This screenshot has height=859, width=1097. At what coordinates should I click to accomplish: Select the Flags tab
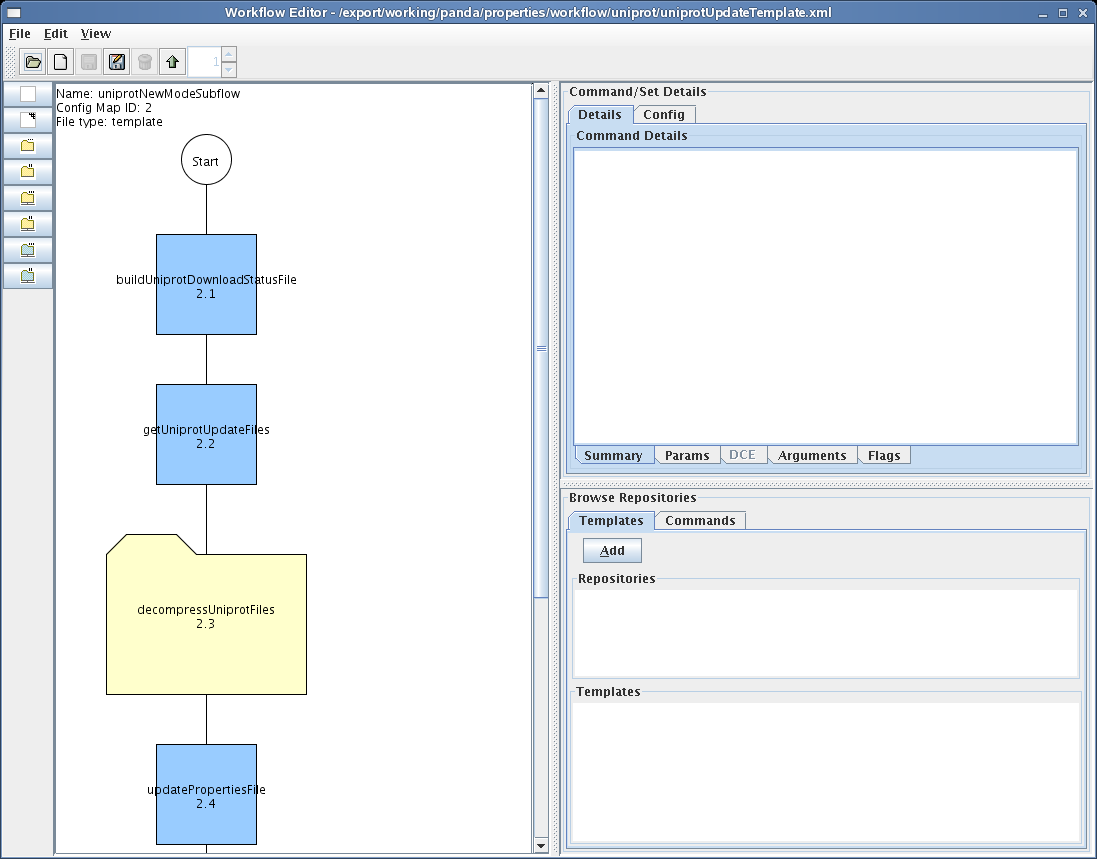click(x=884, y=455)
